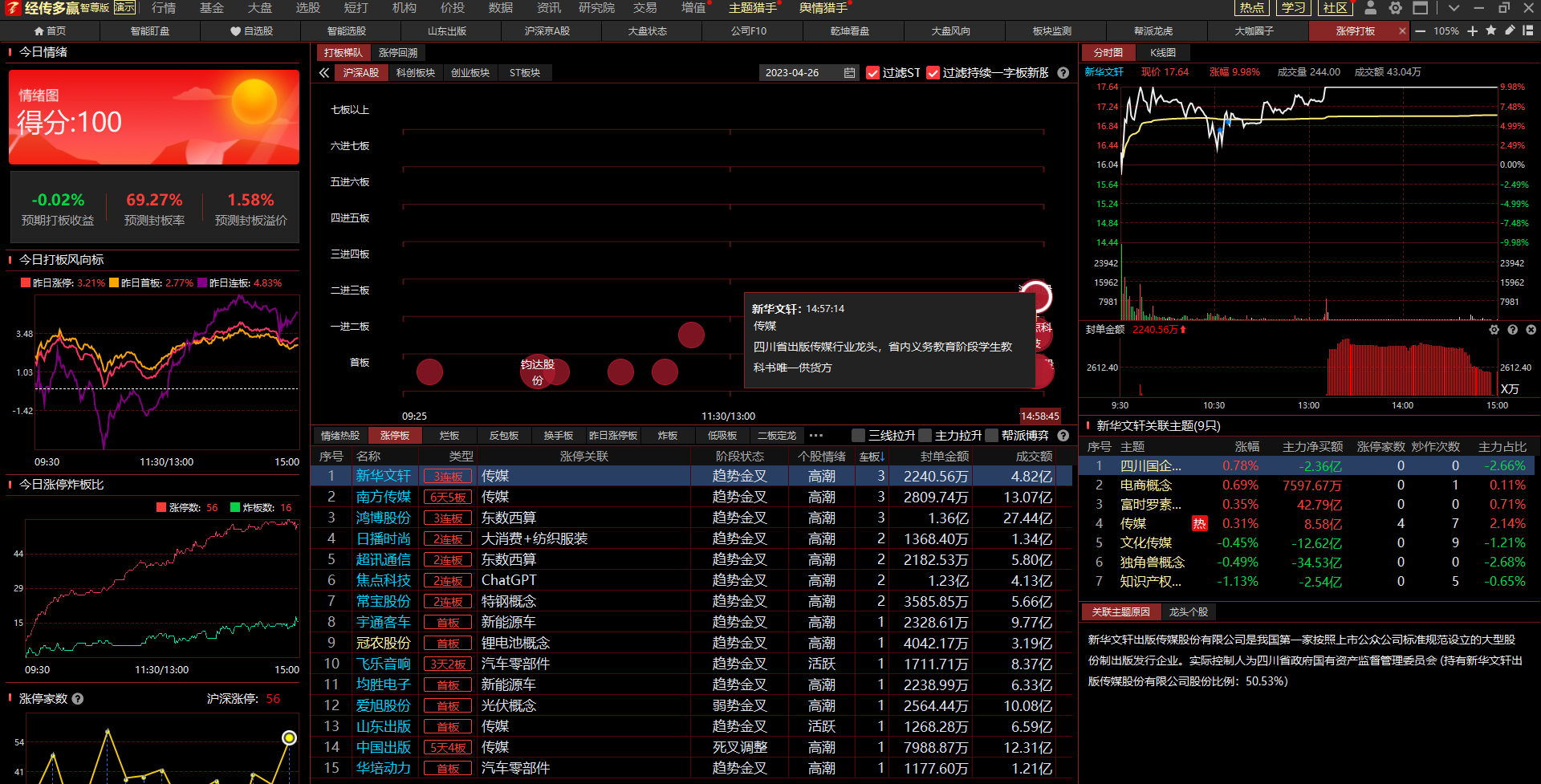The height and width of the screenshot is (784, 1541).
Task: Click the 张停家数 help icon
Action: 78,699
